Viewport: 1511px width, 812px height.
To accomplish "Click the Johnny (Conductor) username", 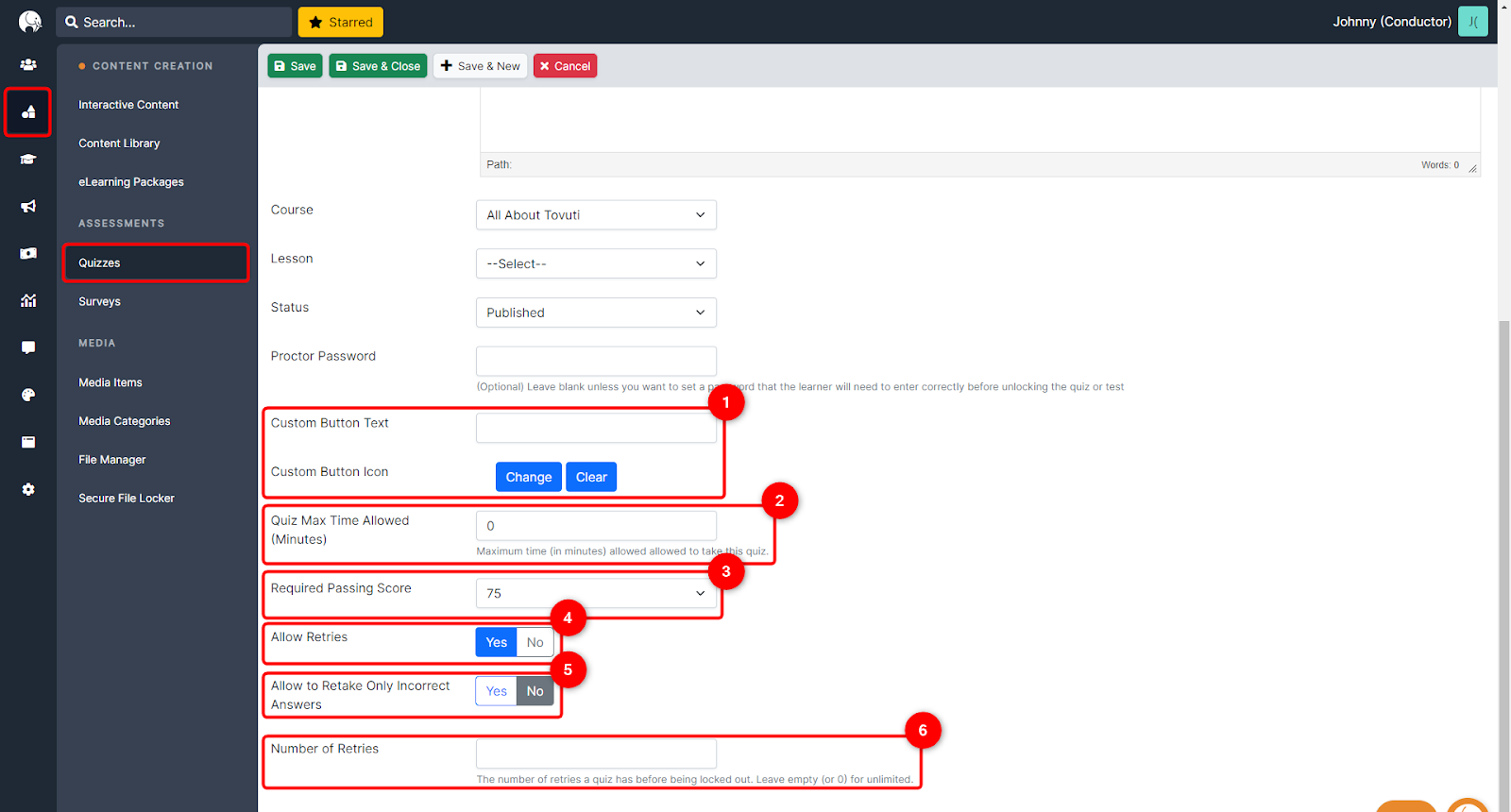I will 1391,22.
